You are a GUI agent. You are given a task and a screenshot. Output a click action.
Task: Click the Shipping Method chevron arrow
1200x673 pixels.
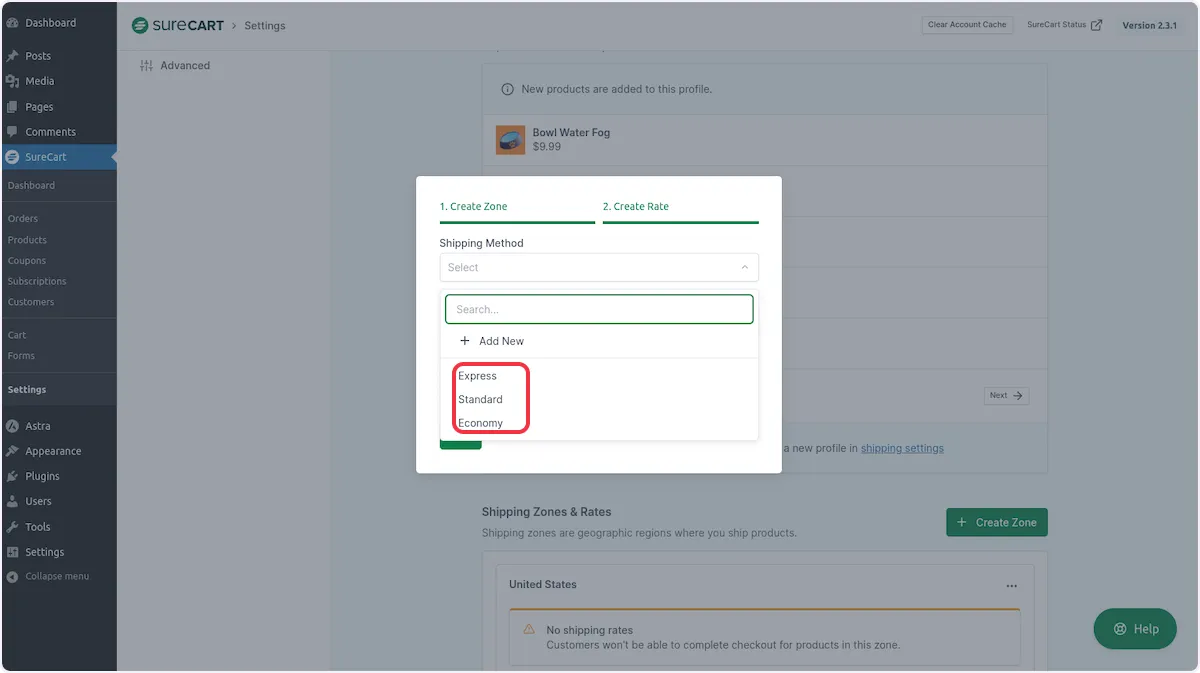coord(744,267)
